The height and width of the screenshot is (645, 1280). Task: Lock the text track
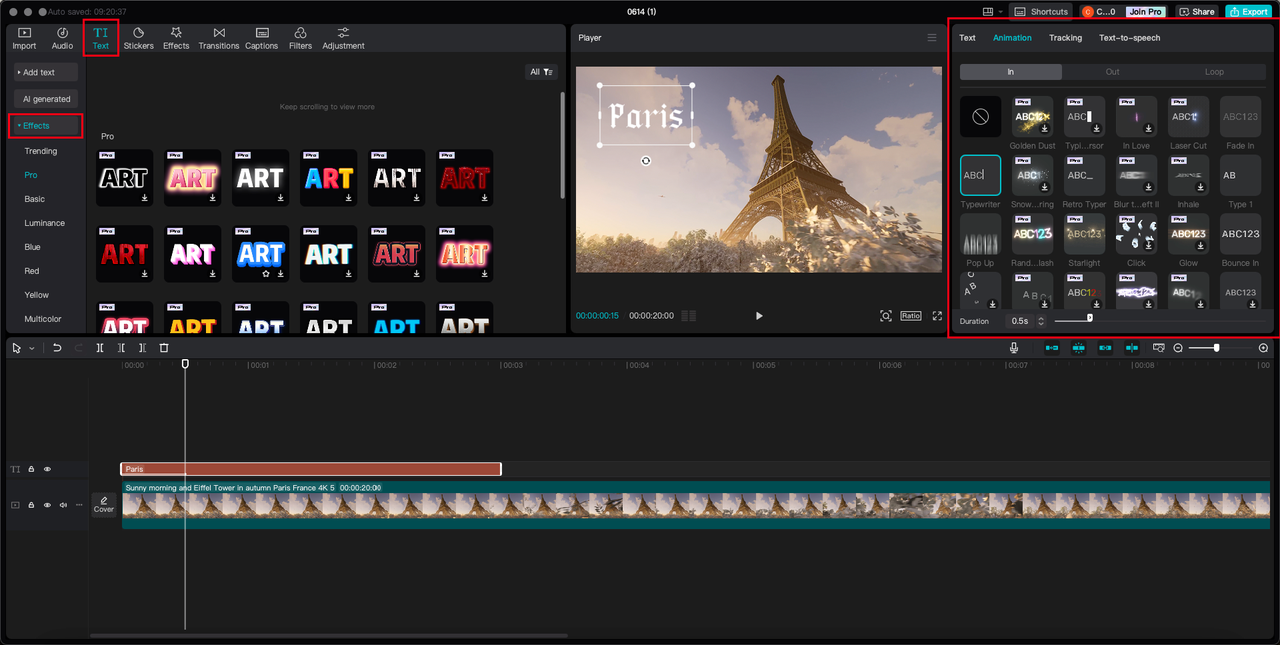point(31,469)
